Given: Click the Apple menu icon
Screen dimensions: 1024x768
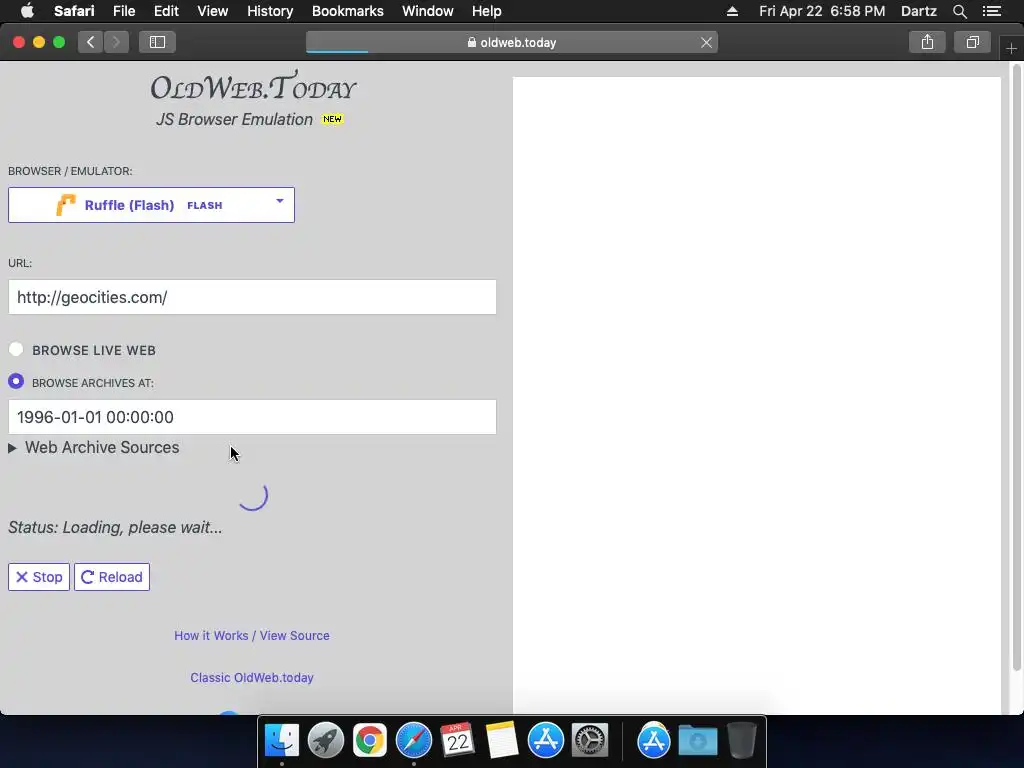Looking at the screenshot, I should point(27,11).
